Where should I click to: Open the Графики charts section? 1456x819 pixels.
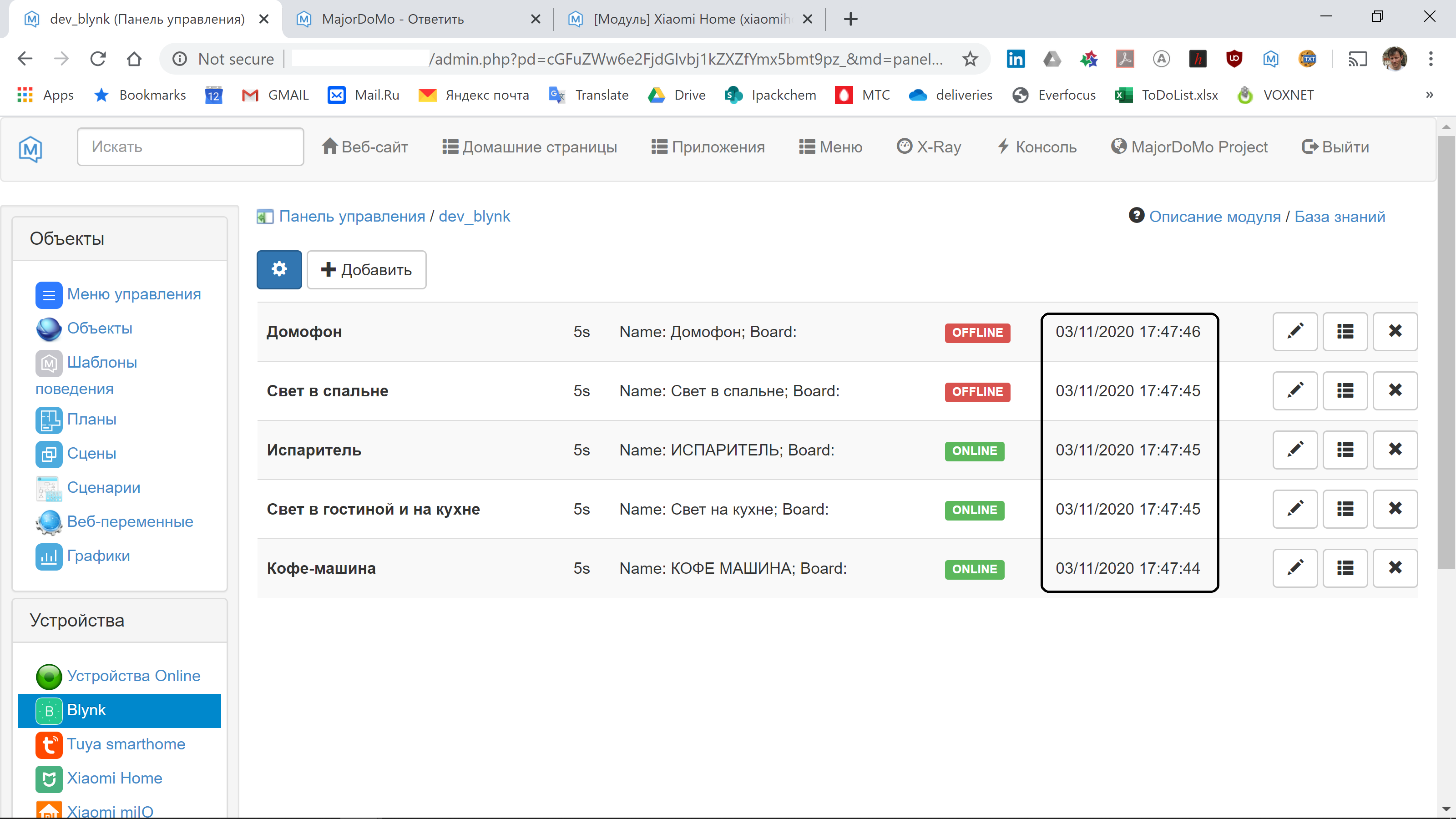point(98,556)
